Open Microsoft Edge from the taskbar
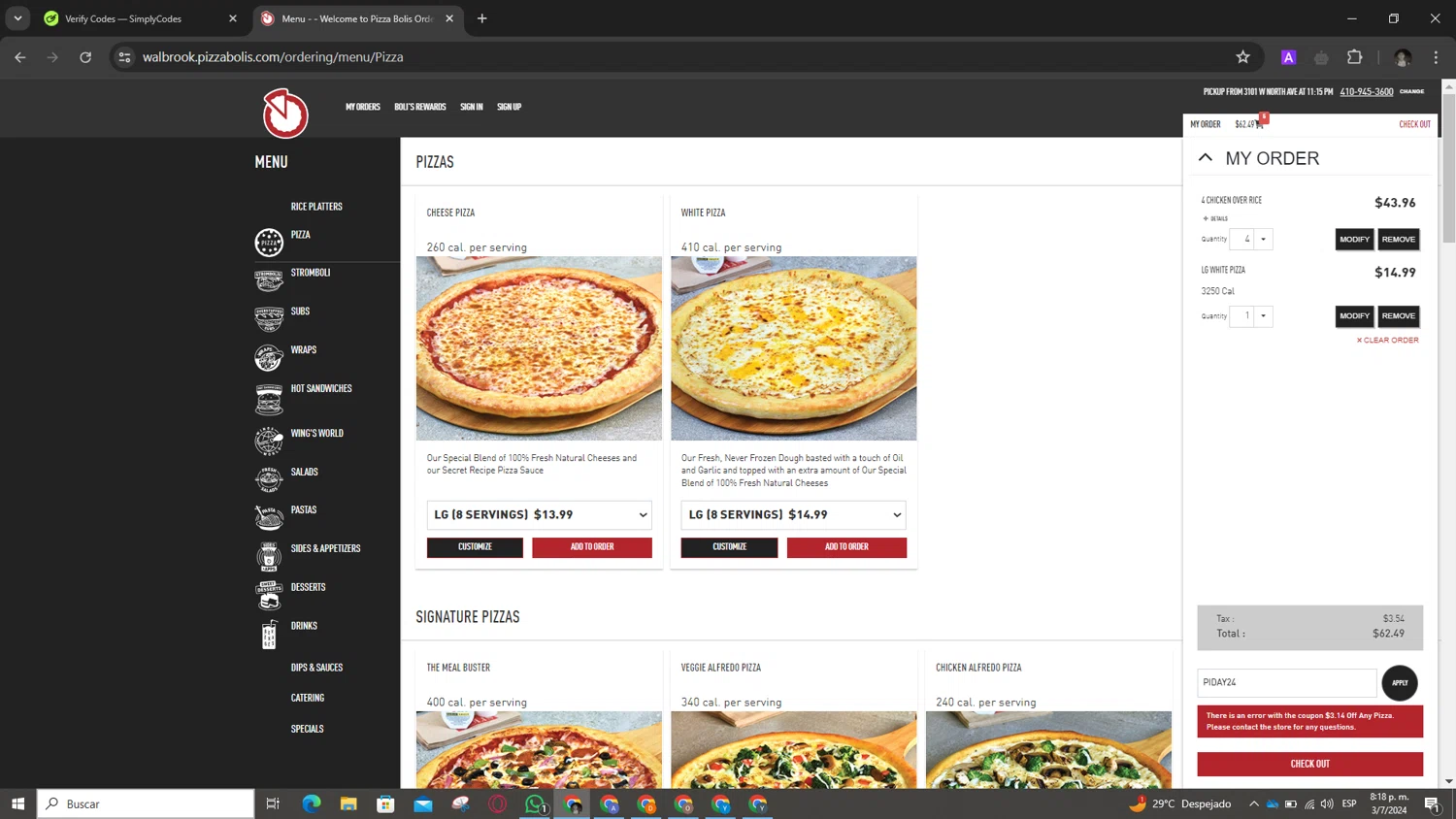Viewport: 1456px width, 819px height. (312, 803)
